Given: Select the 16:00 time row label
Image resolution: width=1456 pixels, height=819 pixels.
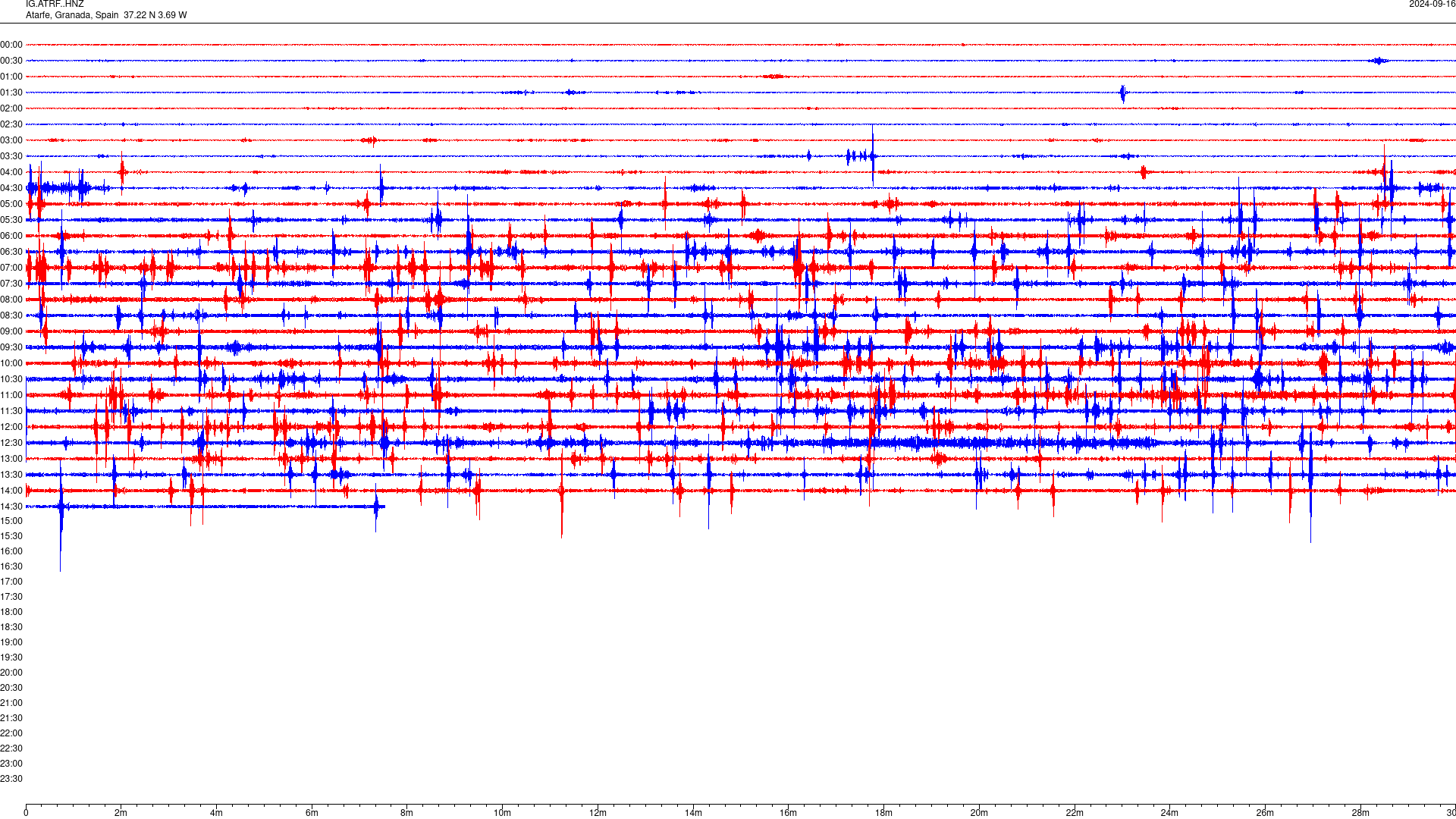Looking at the screenshot, I should 11,551.
